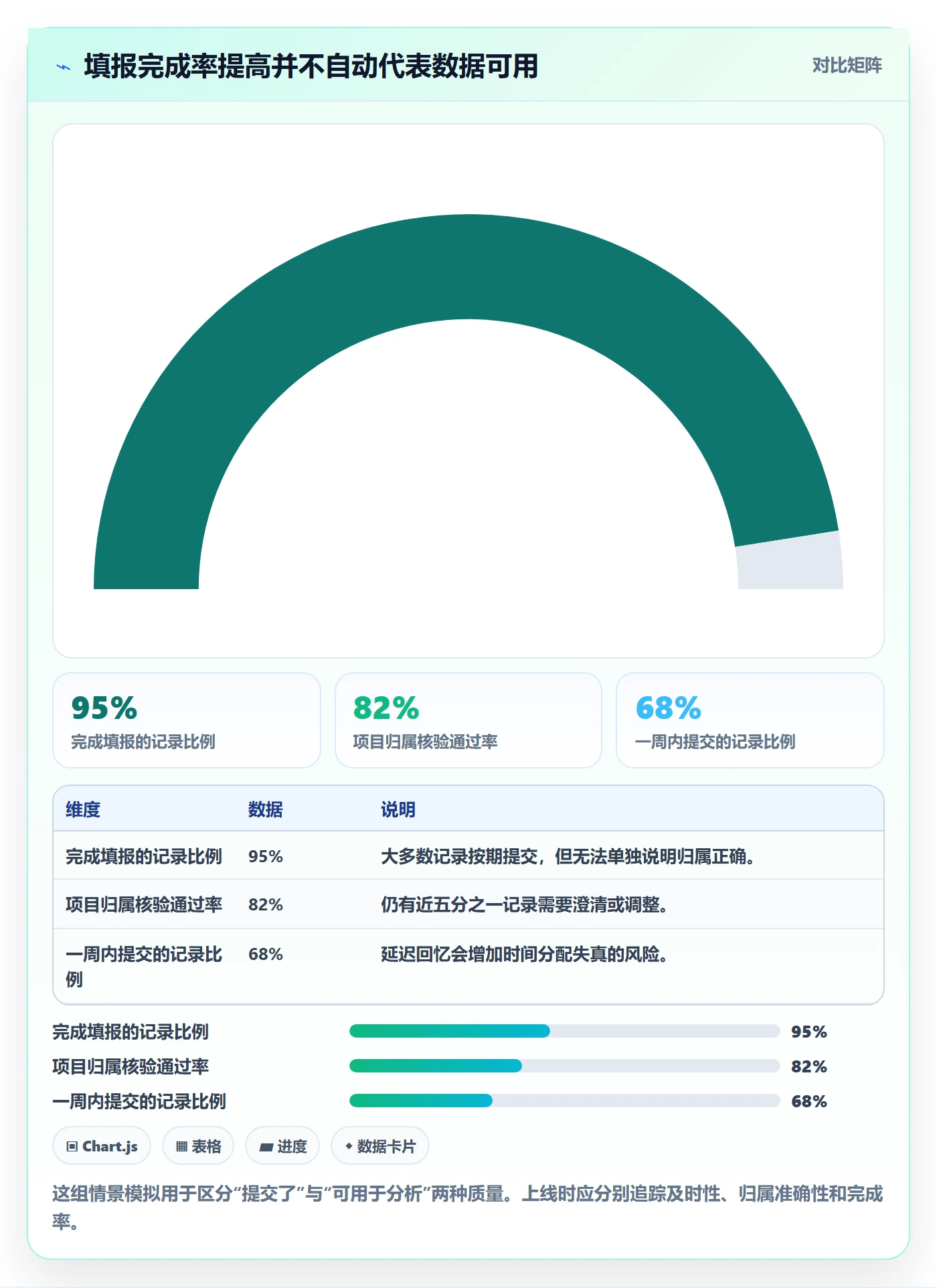Image resolution: width=937 pixels, height=1288 pixels.
Task: Click table cell 完成填报的记录比例
Action: click(144, 856)
